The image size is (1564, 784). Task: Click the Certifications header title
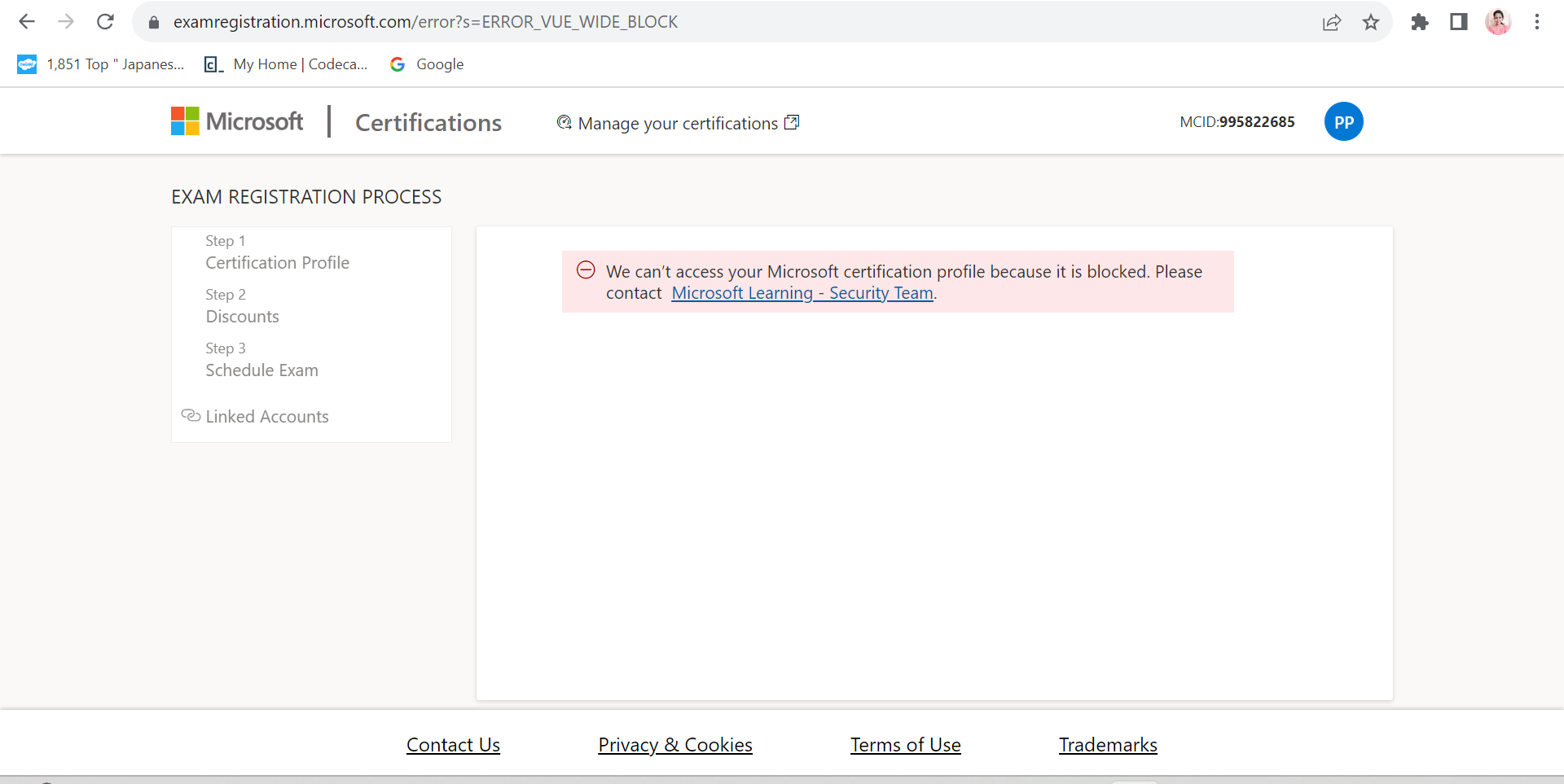428,122
